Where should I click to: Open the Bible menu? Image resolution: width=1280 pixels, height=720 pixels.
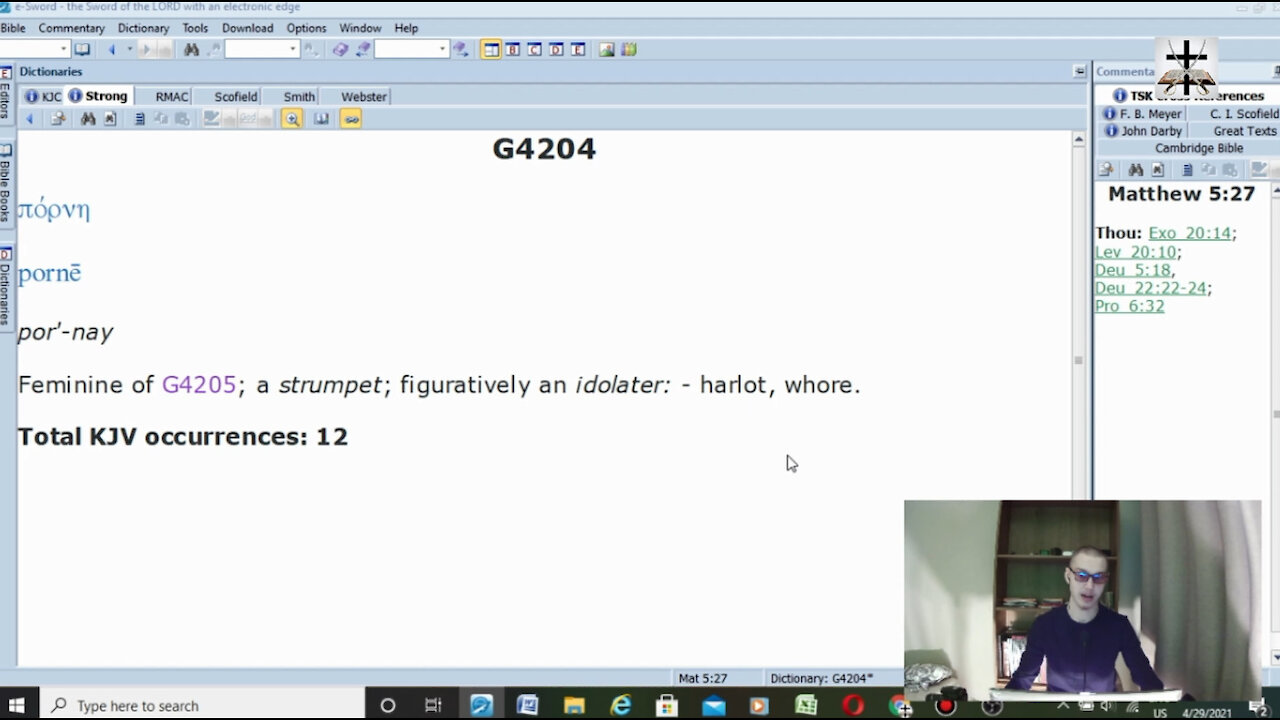click(x=13, y=28)
